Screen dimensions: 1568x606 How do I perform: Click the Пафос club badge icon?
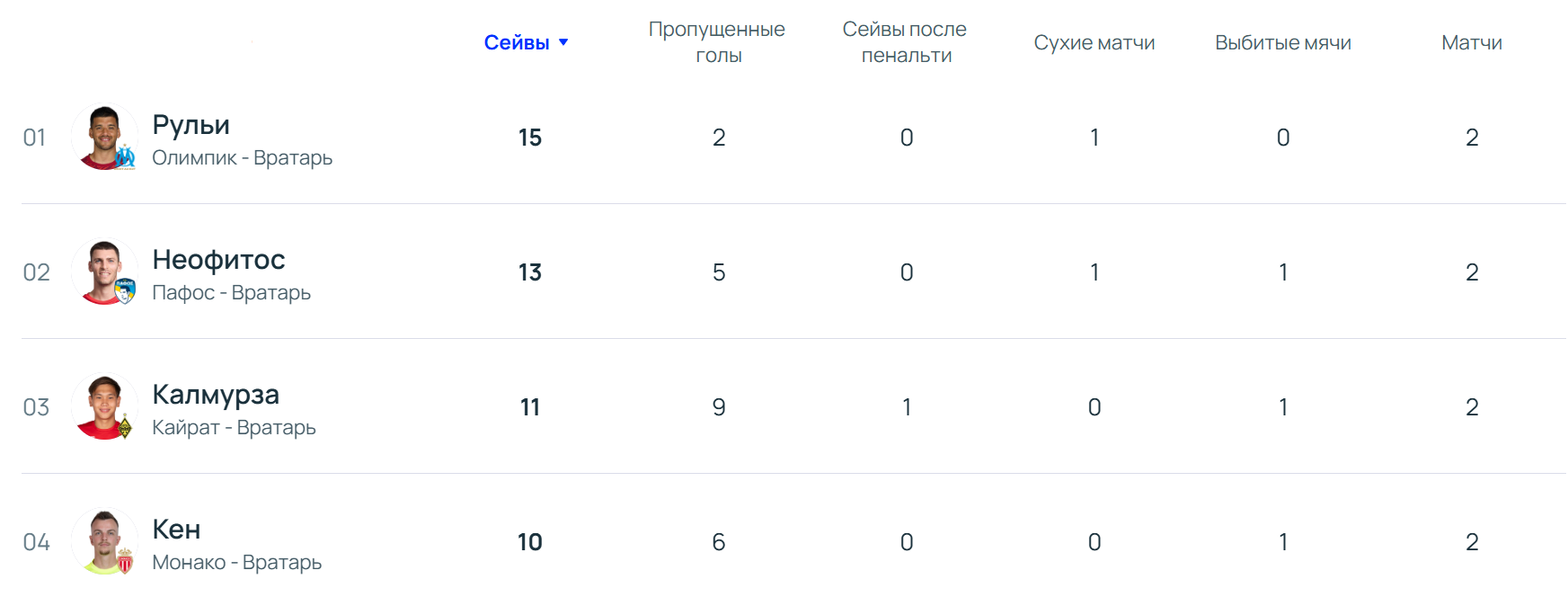point(126,290)
